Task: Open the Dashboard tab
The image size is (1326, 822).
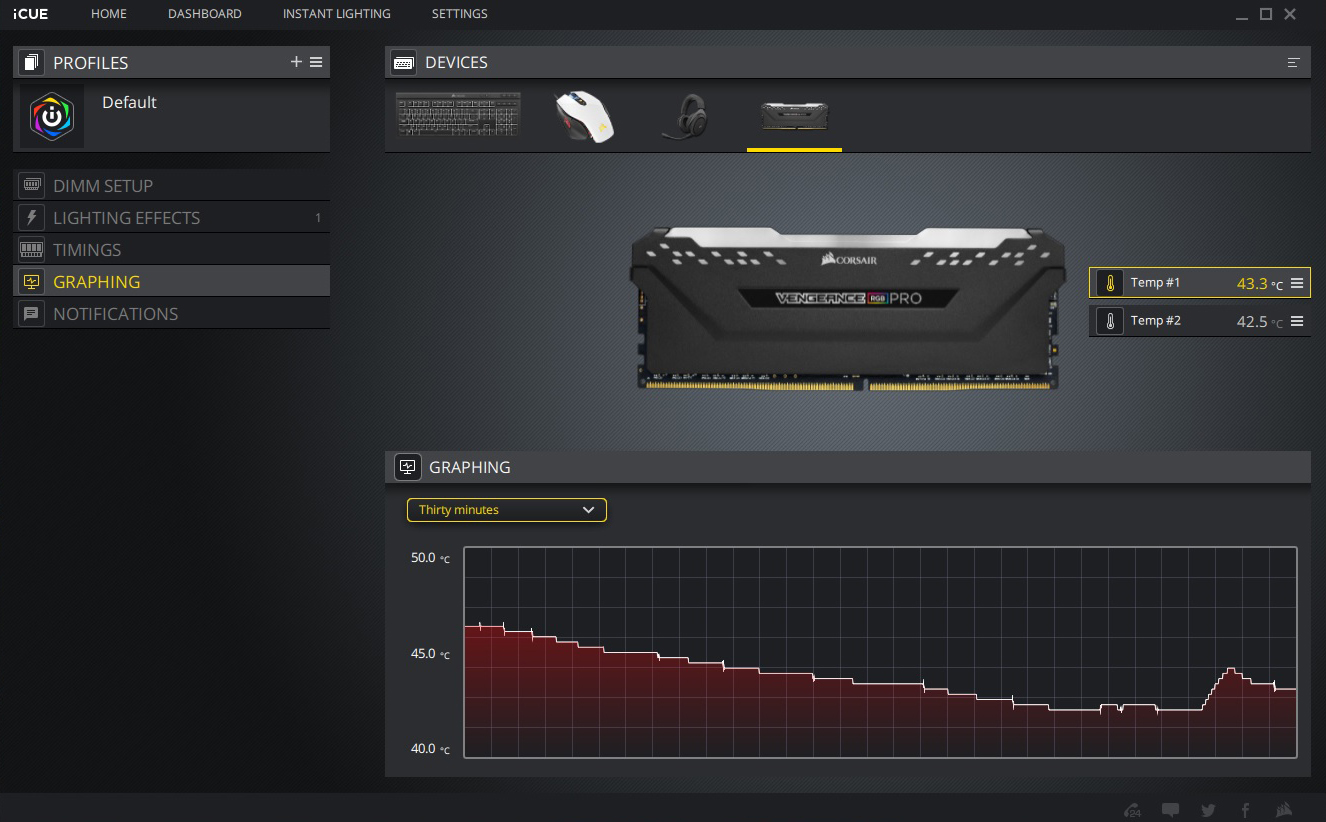Action: tap(204, 14)
